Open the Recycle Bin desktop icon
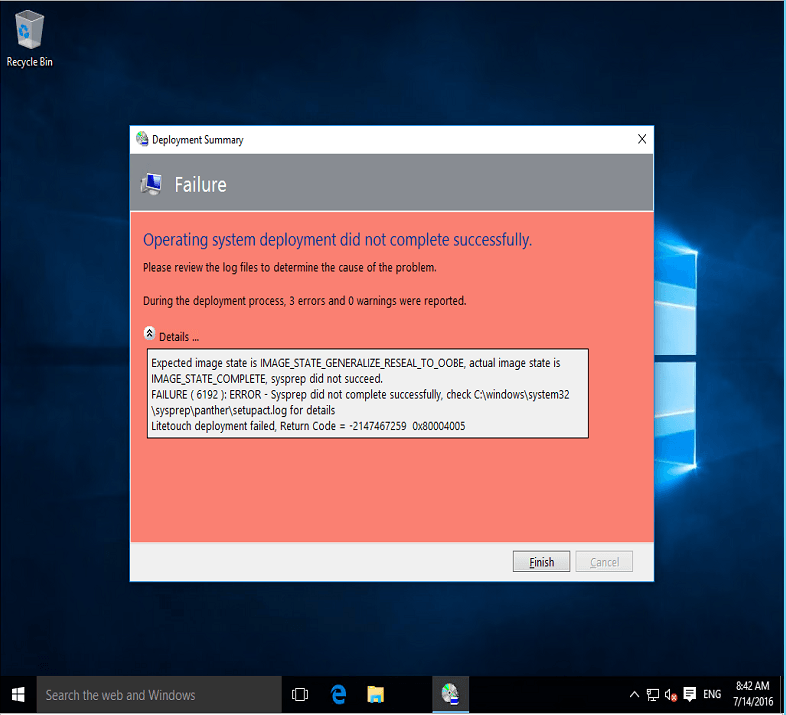 (29, 39)
